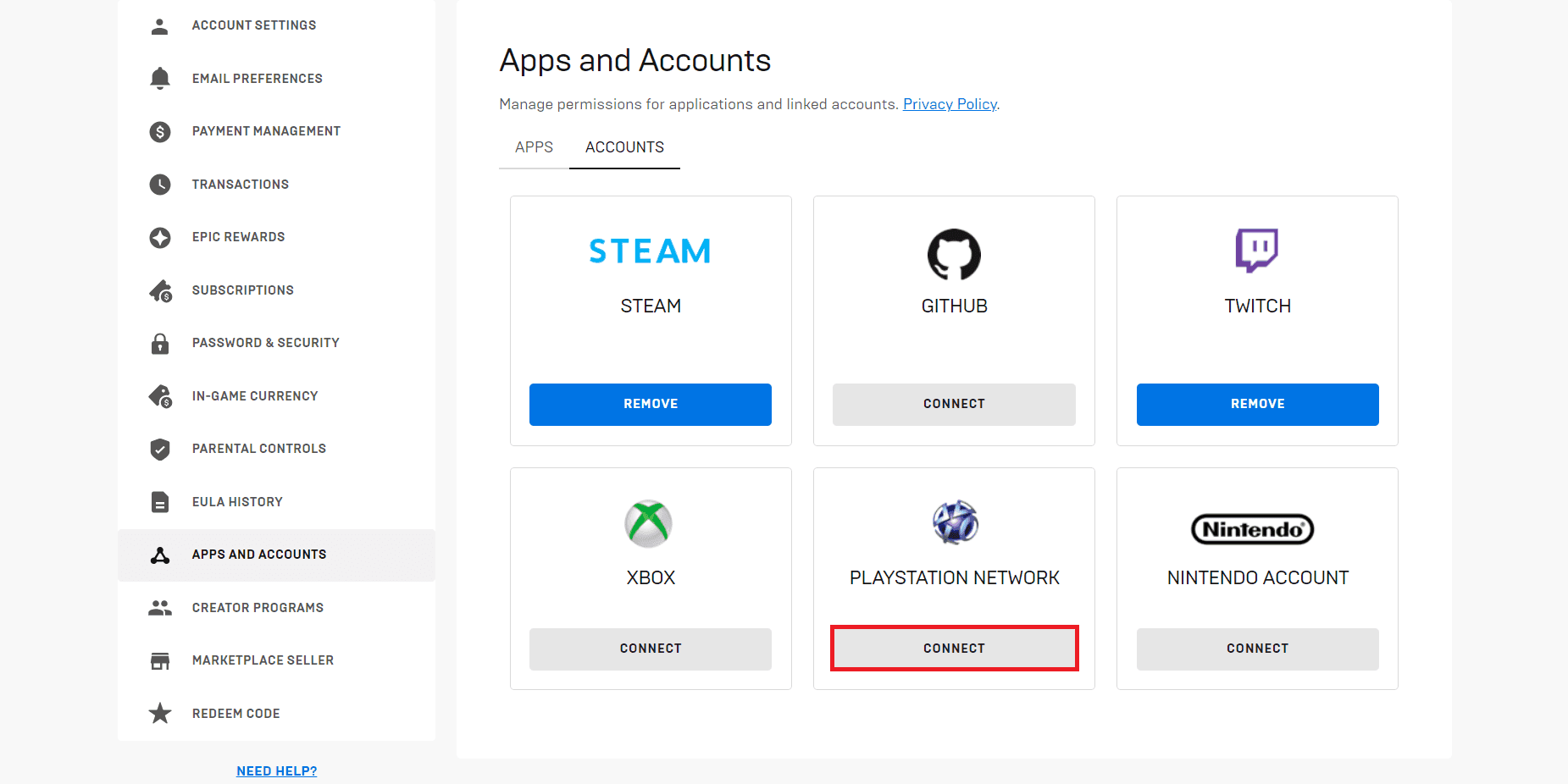This screenshot has height=784, width=1568.
Task: Connect PlayStation Network account
Action: click(954, 649)
